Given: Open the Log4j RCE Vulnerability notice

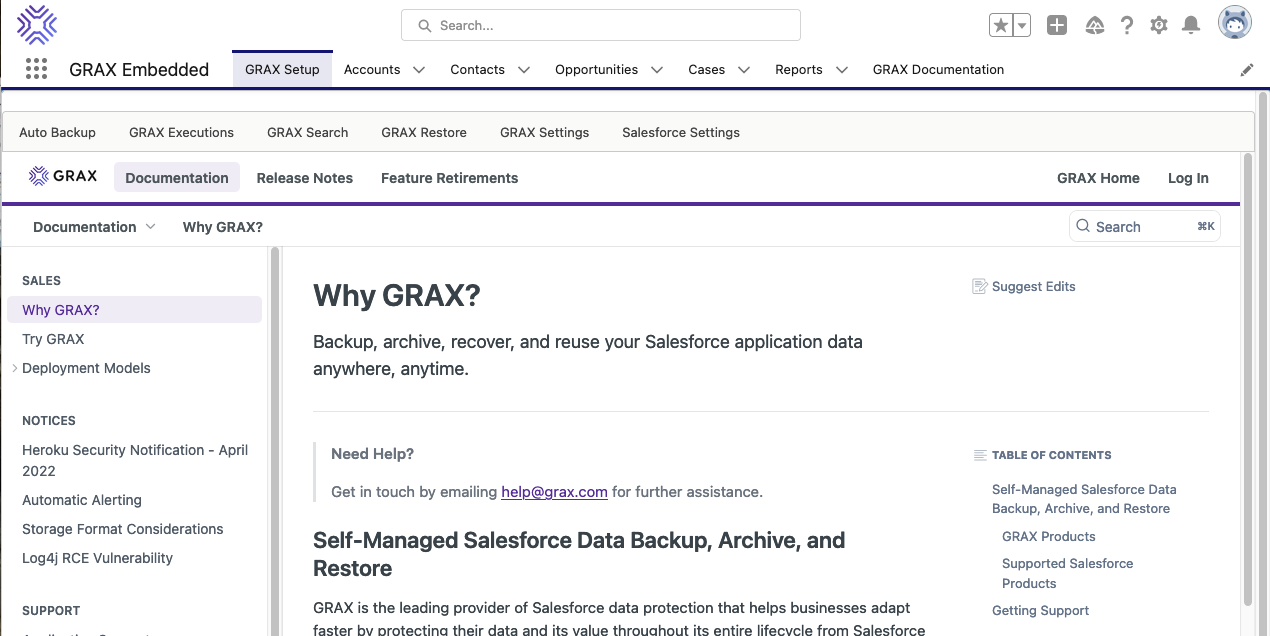Looking at the screenshot, I should pyautogui.click(x=97, y=558).
